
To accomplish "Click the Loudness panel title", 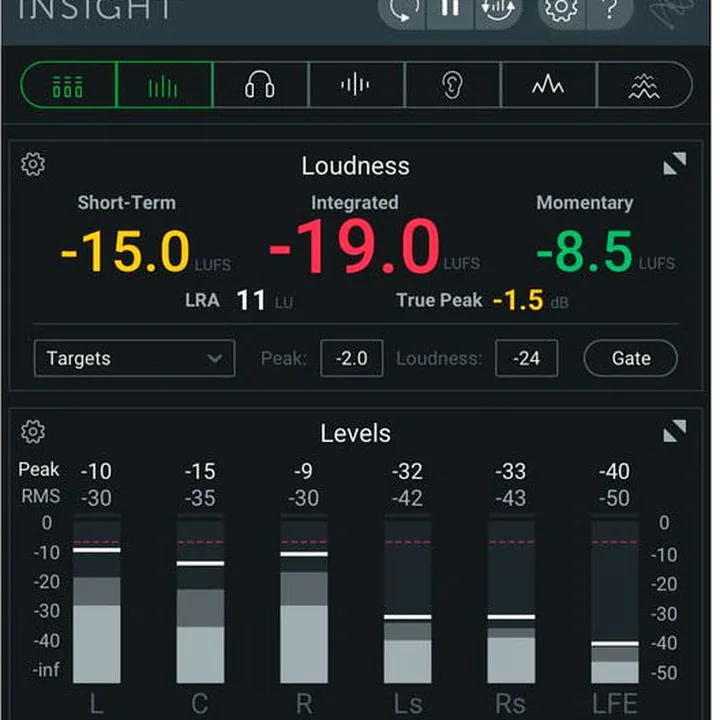I will coord(355,166).
